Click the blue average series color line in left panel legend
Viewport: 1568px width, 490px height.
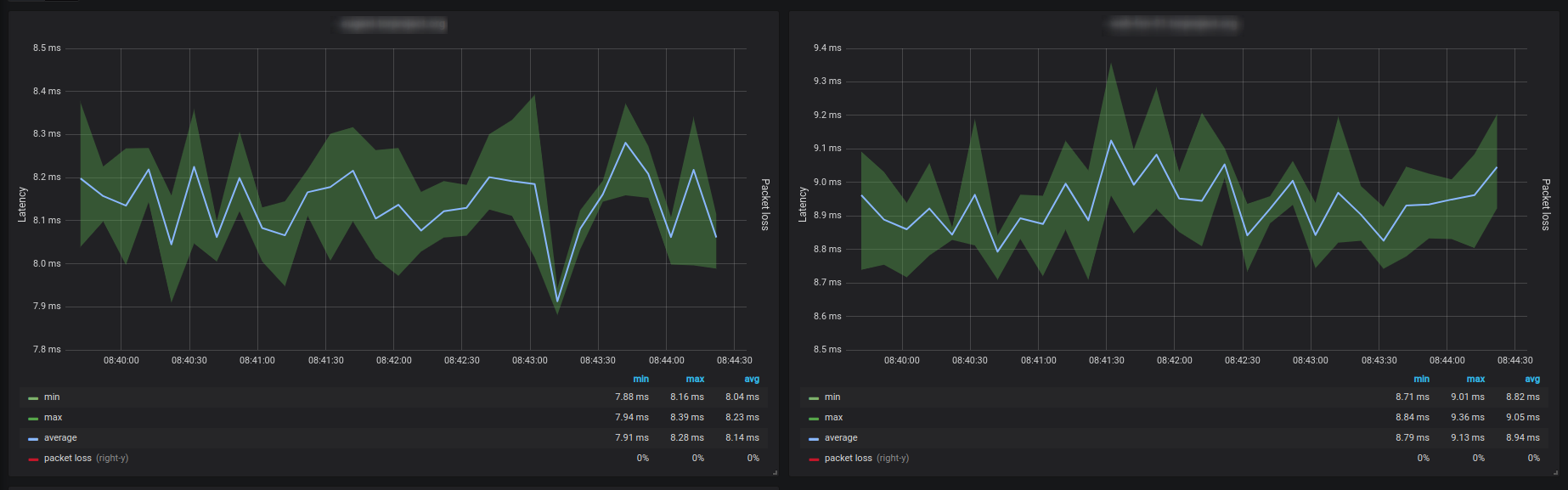33,438
